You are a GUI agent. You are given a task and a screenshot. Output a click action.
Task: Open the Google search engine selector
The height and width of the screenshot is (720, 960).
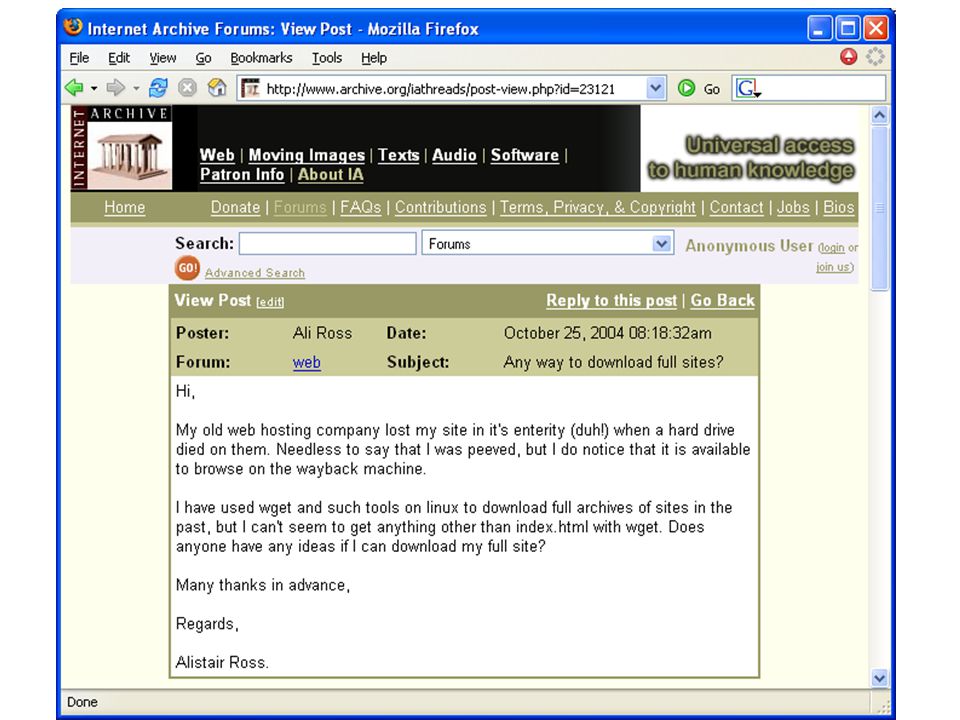tap(748, 89)
